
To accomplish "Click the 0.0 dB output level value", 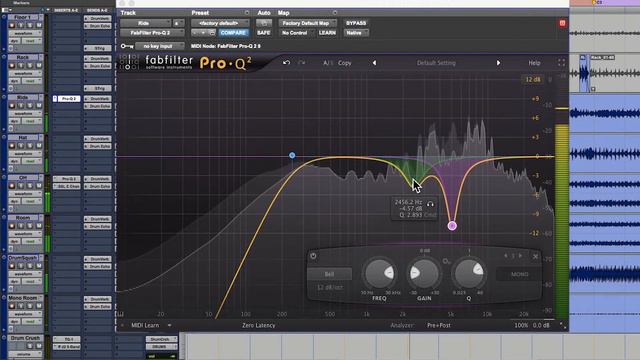I will (x=541, y=325).
